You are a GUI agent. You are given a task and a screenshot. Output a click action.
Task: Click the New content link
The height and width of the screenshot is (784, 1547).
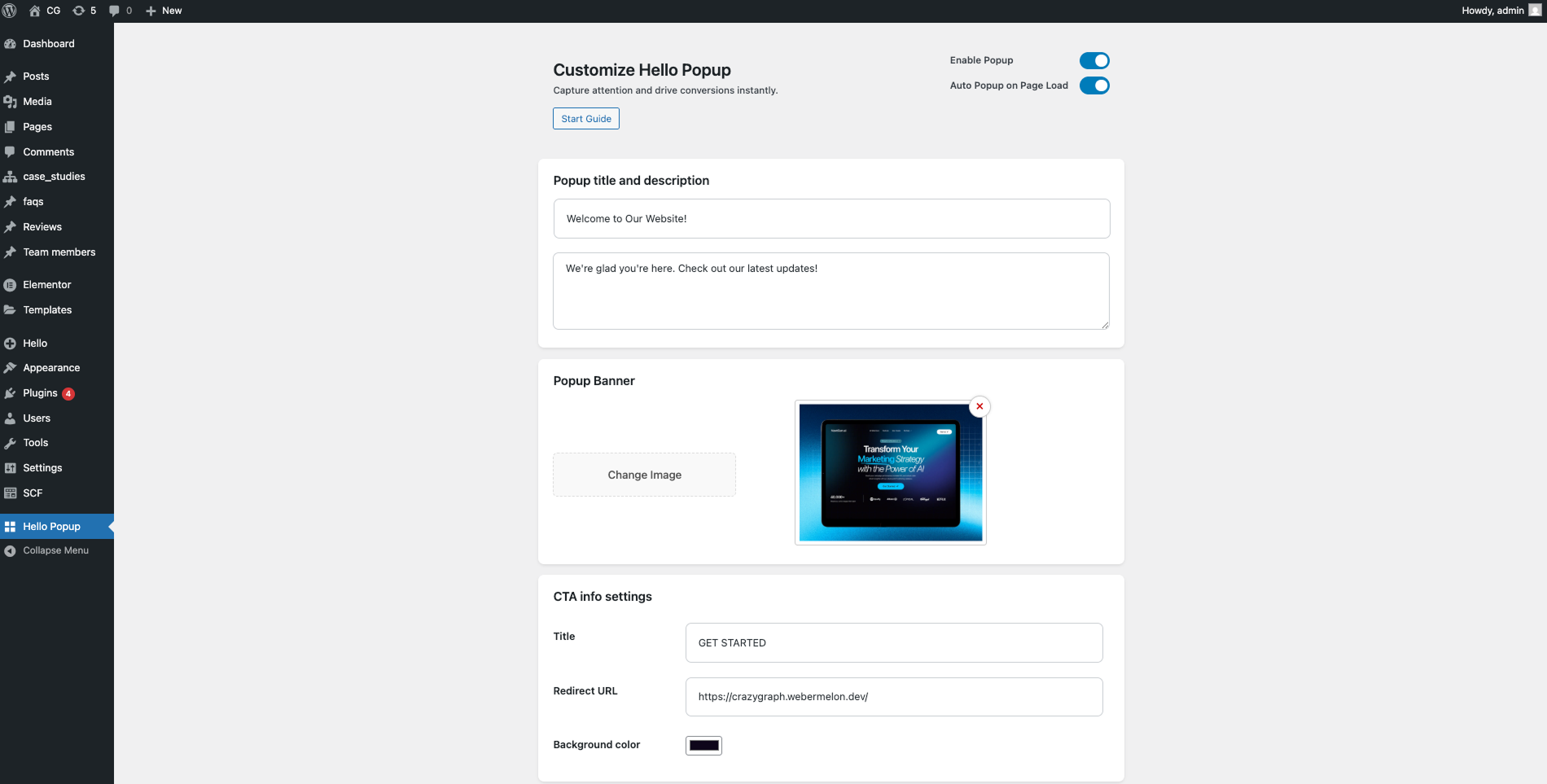pyautogui.click(x=172, y=11)
